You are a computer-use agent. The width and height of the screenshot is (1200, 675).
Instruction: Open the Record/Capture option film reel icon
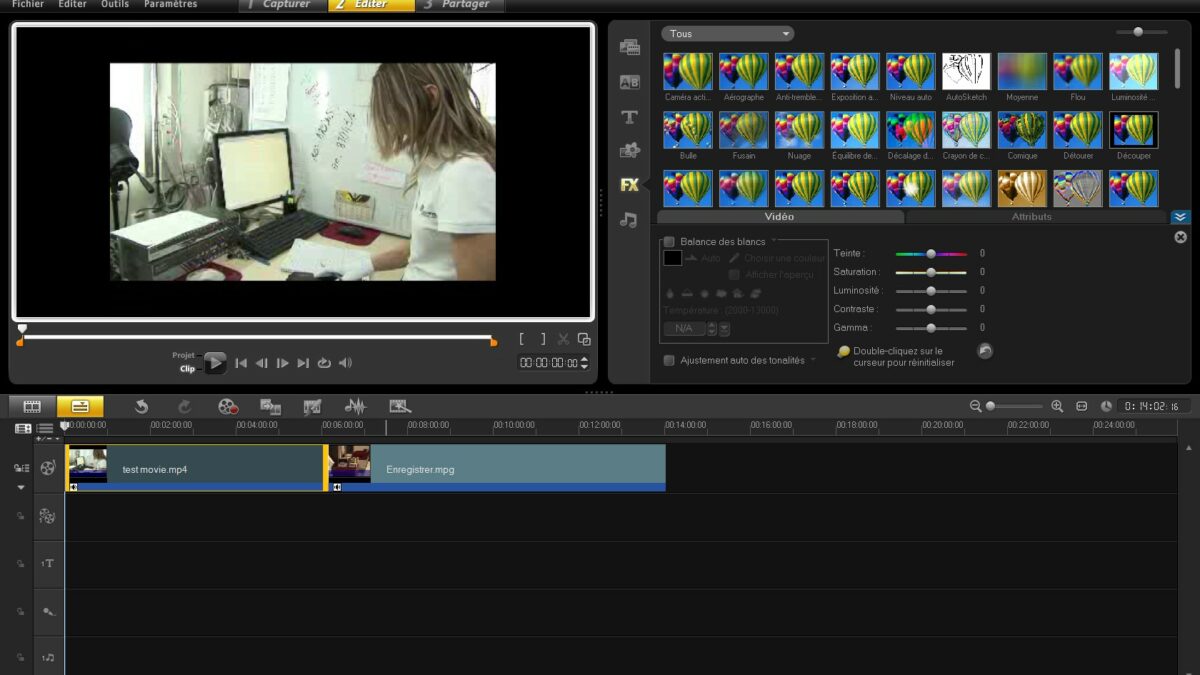click(228, 406)
